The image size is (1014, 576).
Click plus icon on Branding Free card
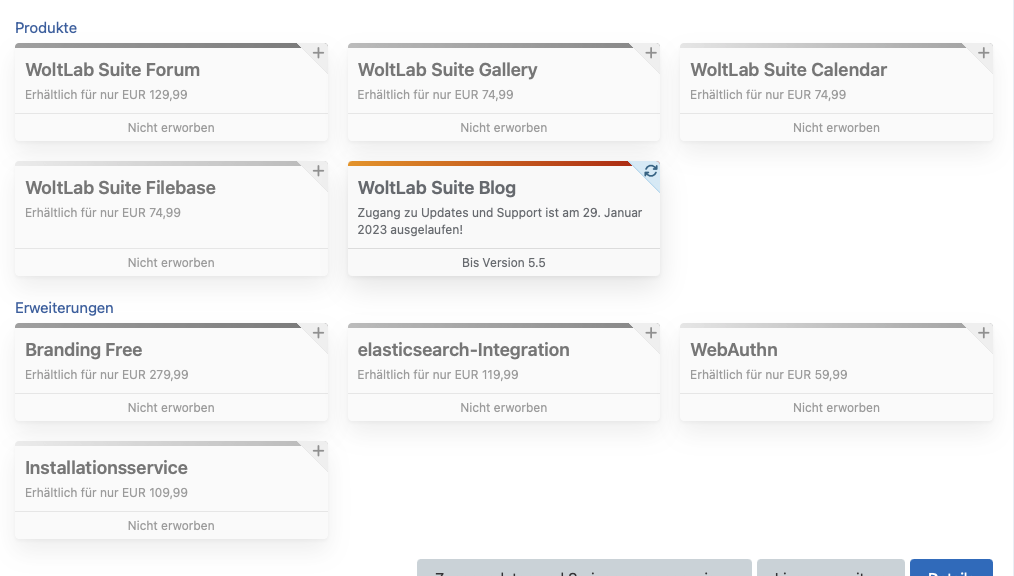[x=318, y=333]
